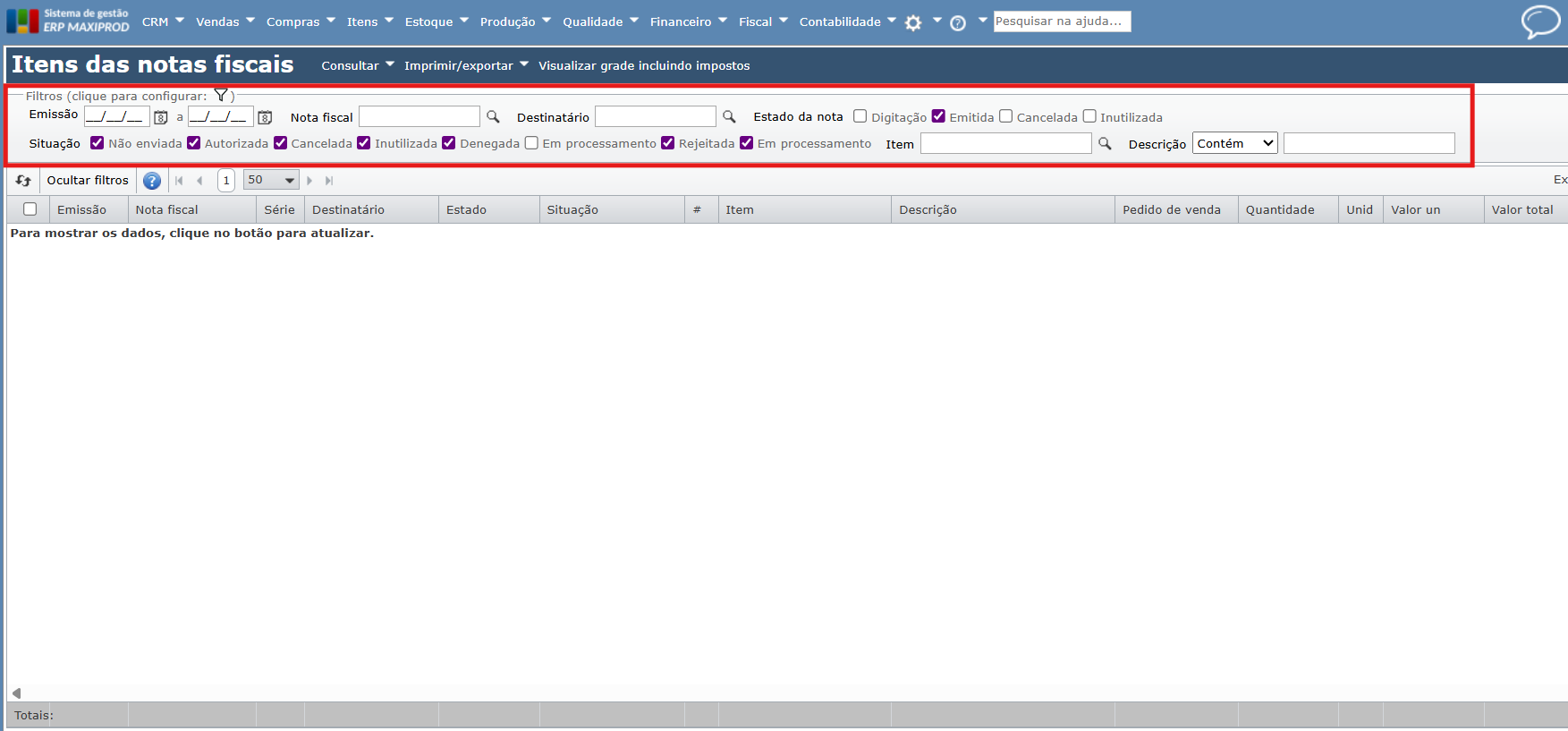Click the Pesquisar na ajuda search box

pyautogui.click(x=1063, y=21)
